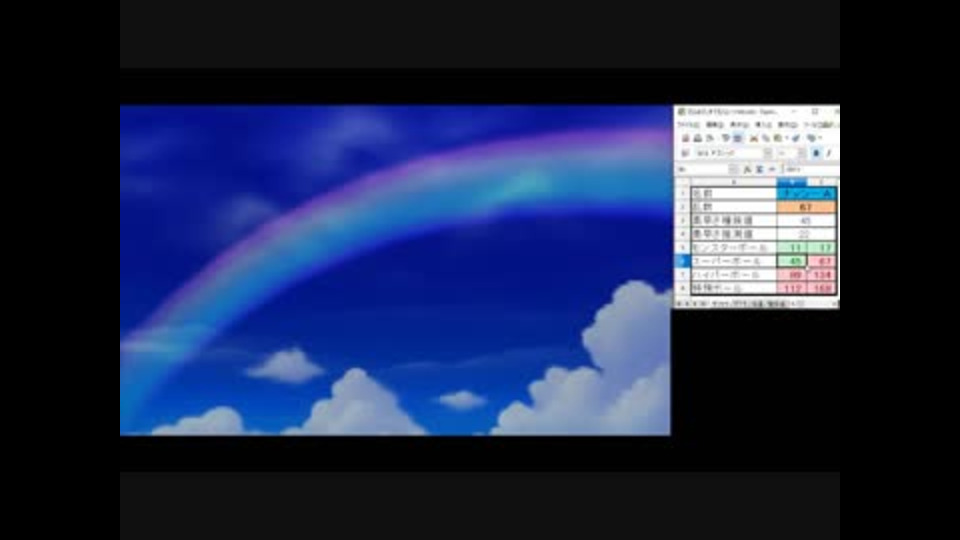Toggle the AutoSpellcheck toolbar icon
Screen dimensions: 960x540
737,138
